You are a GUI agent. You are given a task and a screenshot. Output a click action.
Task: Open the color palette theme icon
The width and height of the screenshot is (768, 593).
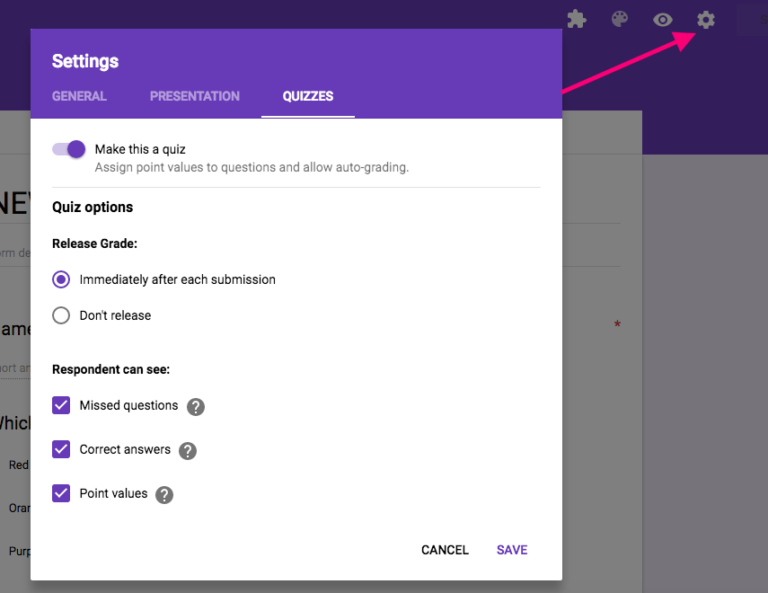pyautogui.click(x=620, y=19)
